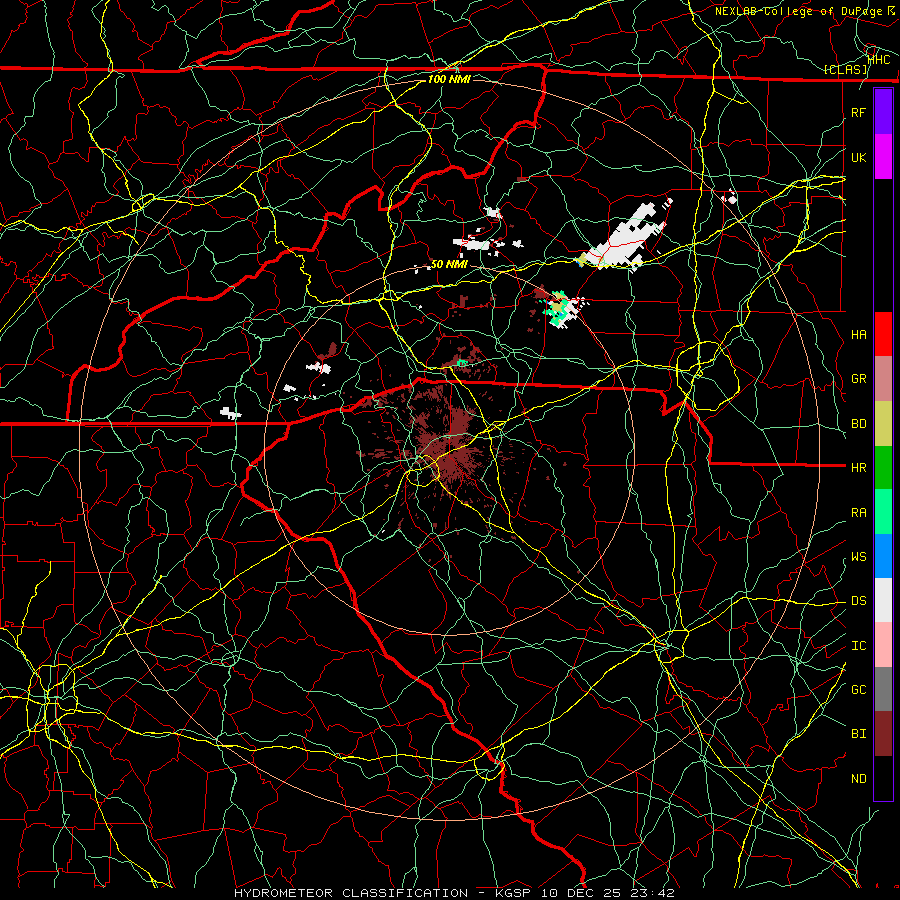Click the purple RF legend color swatch
The height and width of the screenshot is (900, 900).
[x=883, y=112]
